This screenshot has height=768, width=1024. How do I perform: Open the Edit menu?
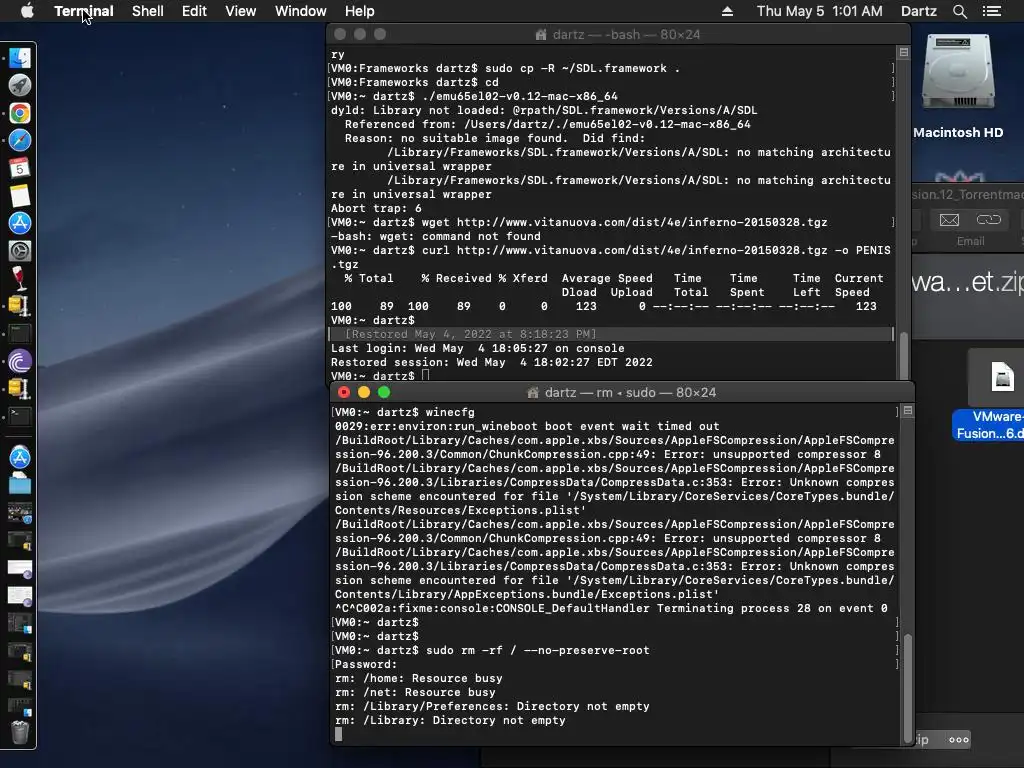[x=194, y=11]
